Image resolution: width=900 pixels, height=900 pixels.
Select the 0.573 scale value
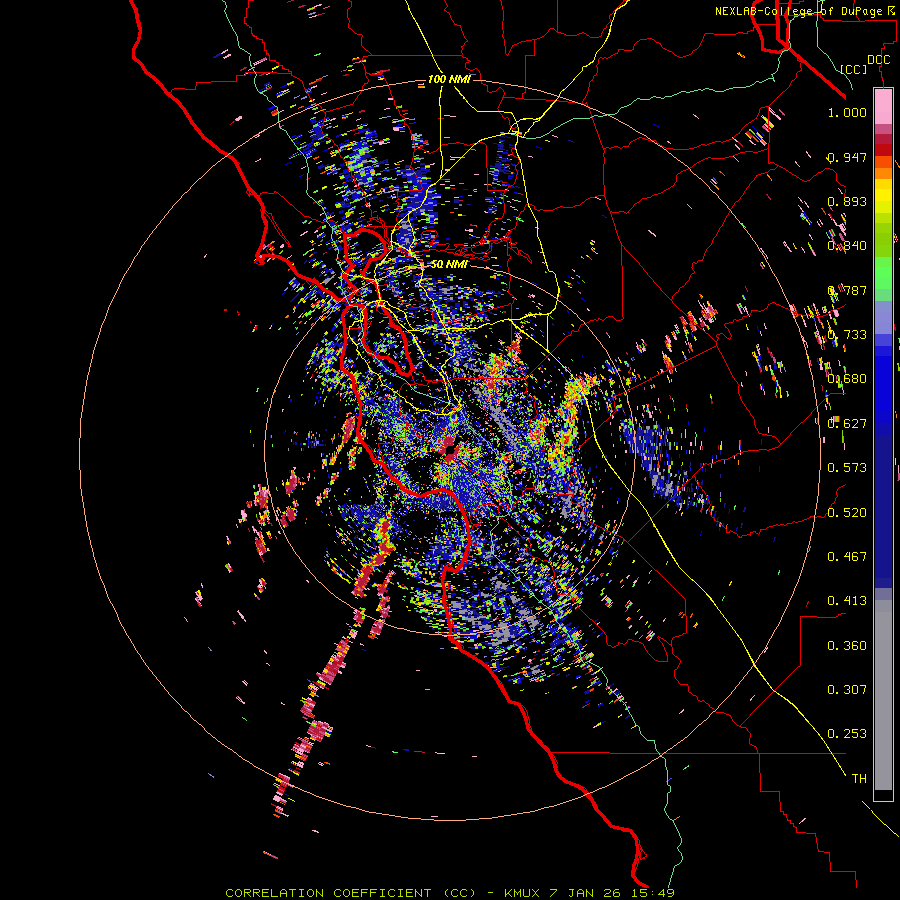tap(847, 468)
